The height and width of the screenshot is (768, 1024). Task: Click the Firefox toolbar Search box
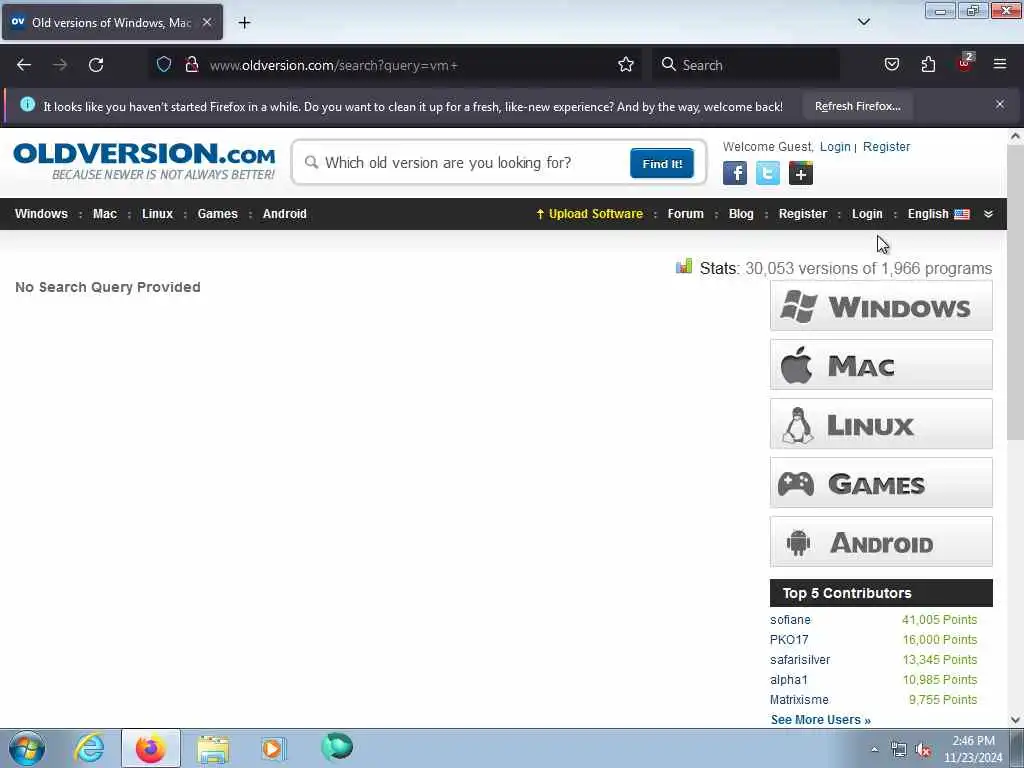click(746, 65)
